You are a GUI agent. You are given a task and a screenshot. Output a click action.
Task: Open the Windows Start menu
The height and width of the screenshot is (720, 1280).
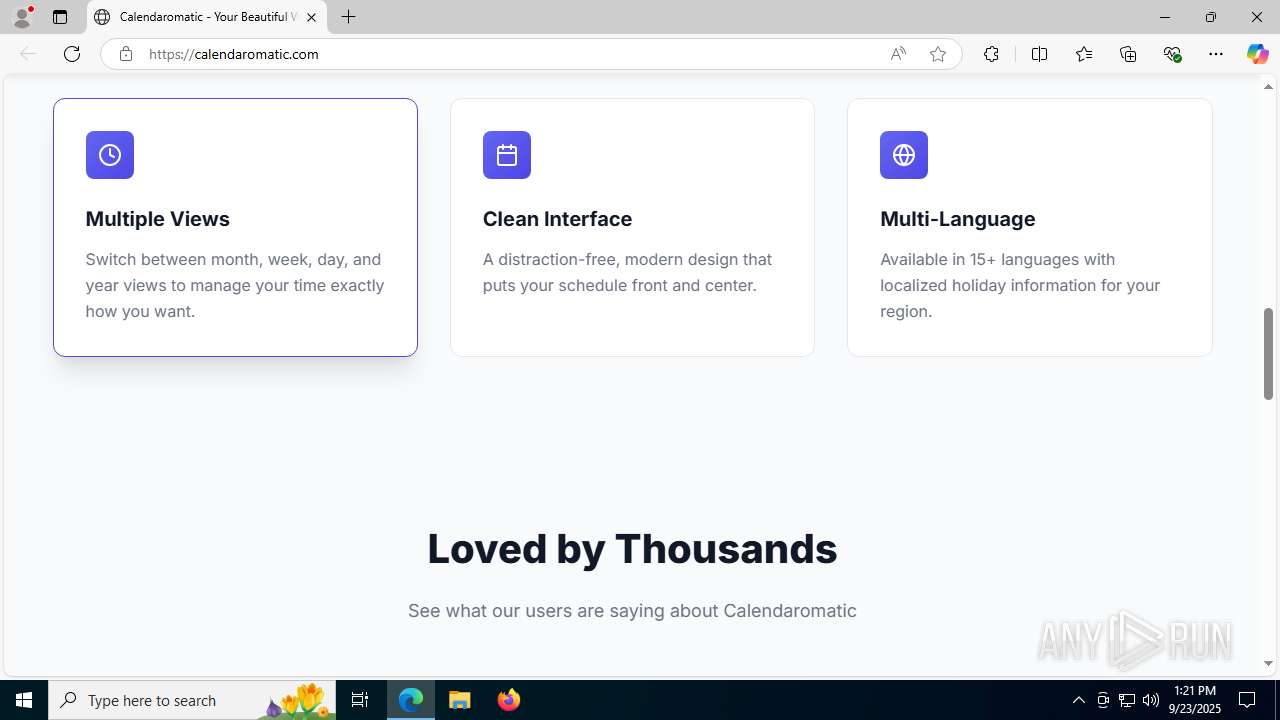coord(24,700)
